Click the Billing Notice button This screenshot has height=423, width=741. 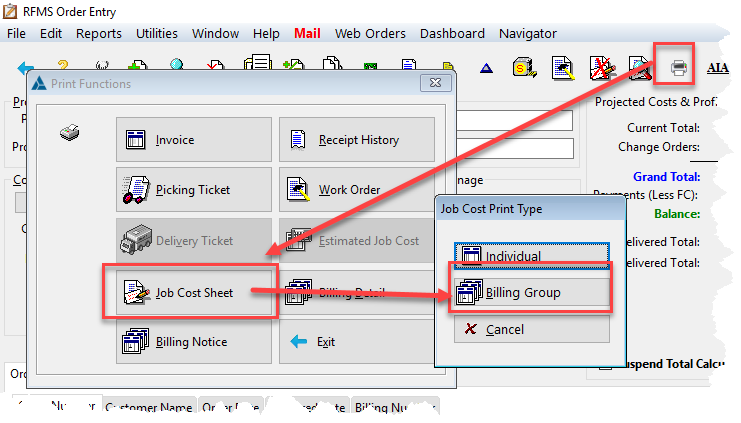(x=194, y=342)
